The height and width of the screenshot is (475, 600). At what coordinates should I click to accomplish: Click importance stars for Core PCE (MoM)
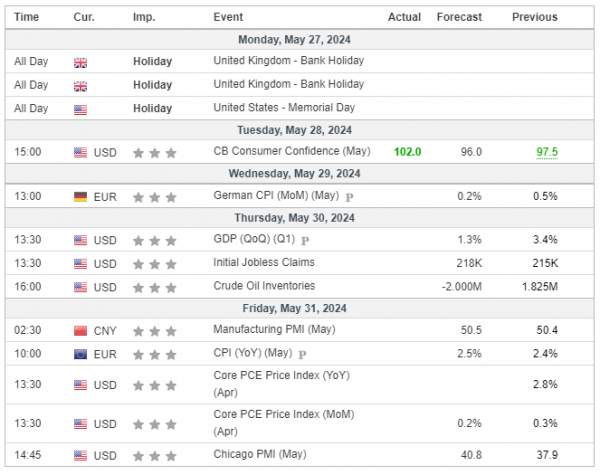tap(155, 424)
